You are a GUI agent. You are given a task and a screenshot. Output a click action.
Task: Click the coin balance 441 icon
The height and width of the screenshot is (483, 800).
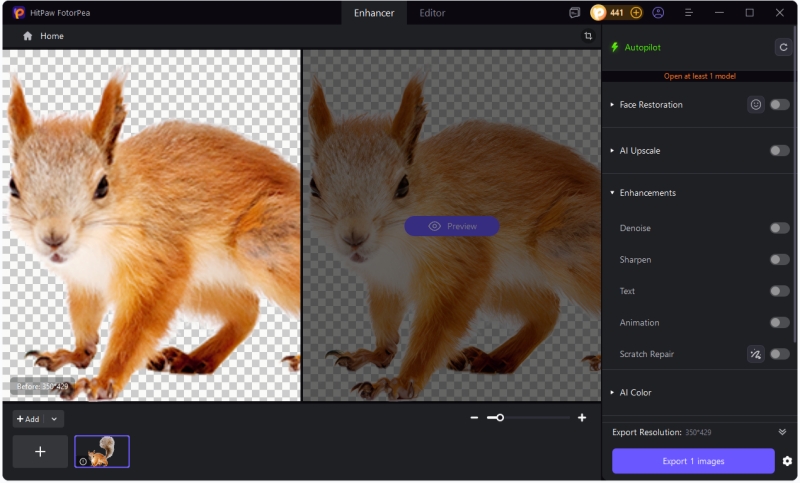598,13
